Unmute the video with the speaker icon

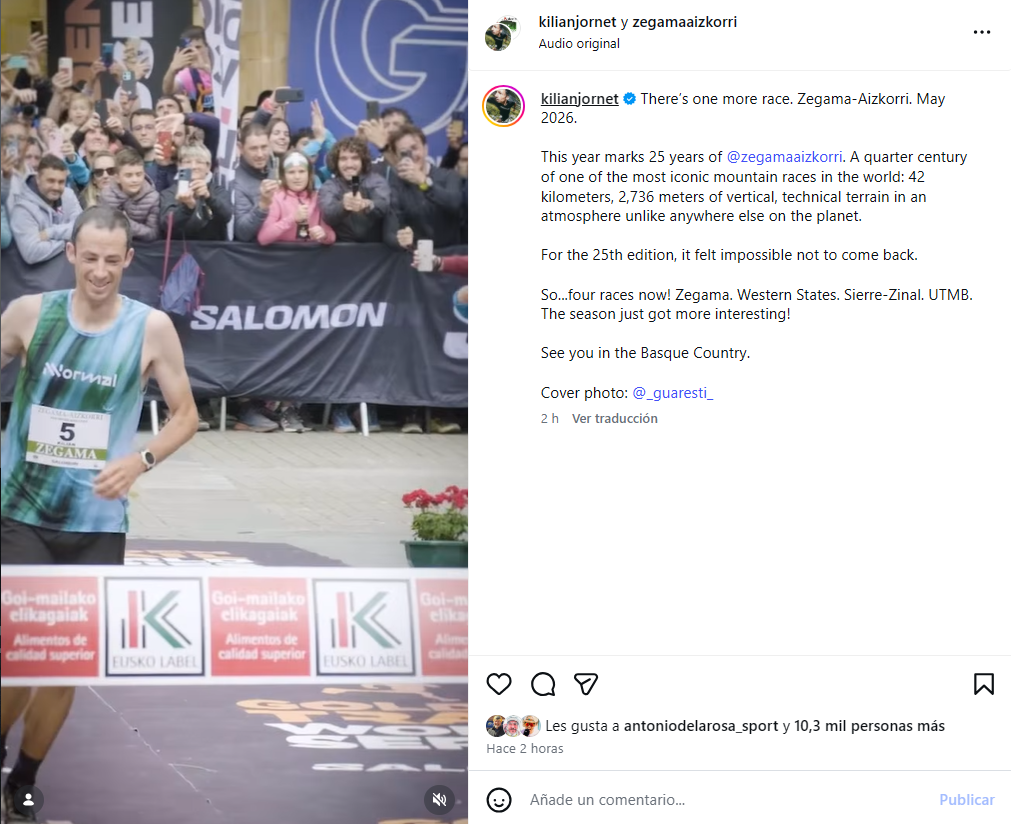coord(440,800)
